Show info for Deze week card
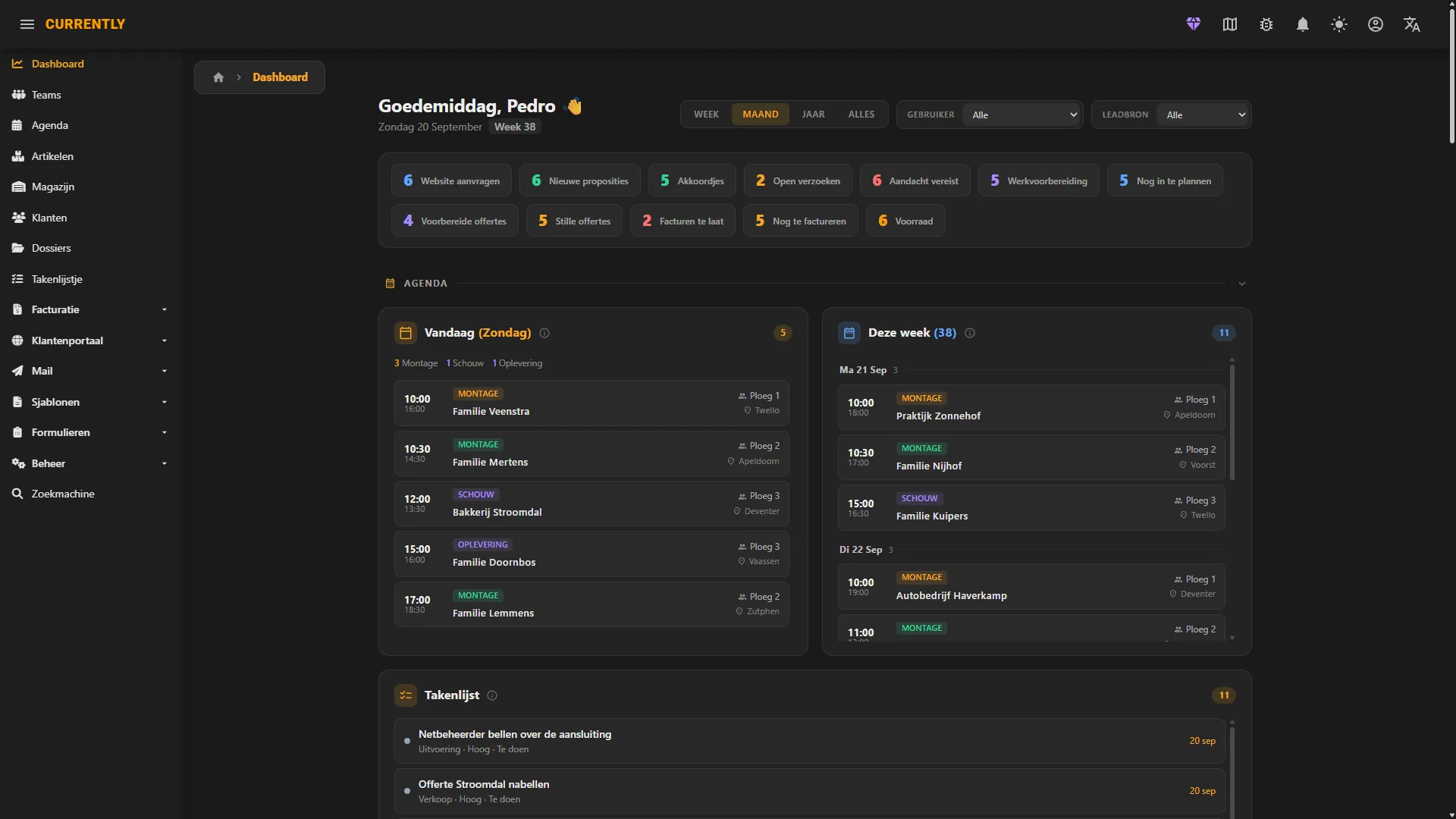1456x819 pixels. 970,333
